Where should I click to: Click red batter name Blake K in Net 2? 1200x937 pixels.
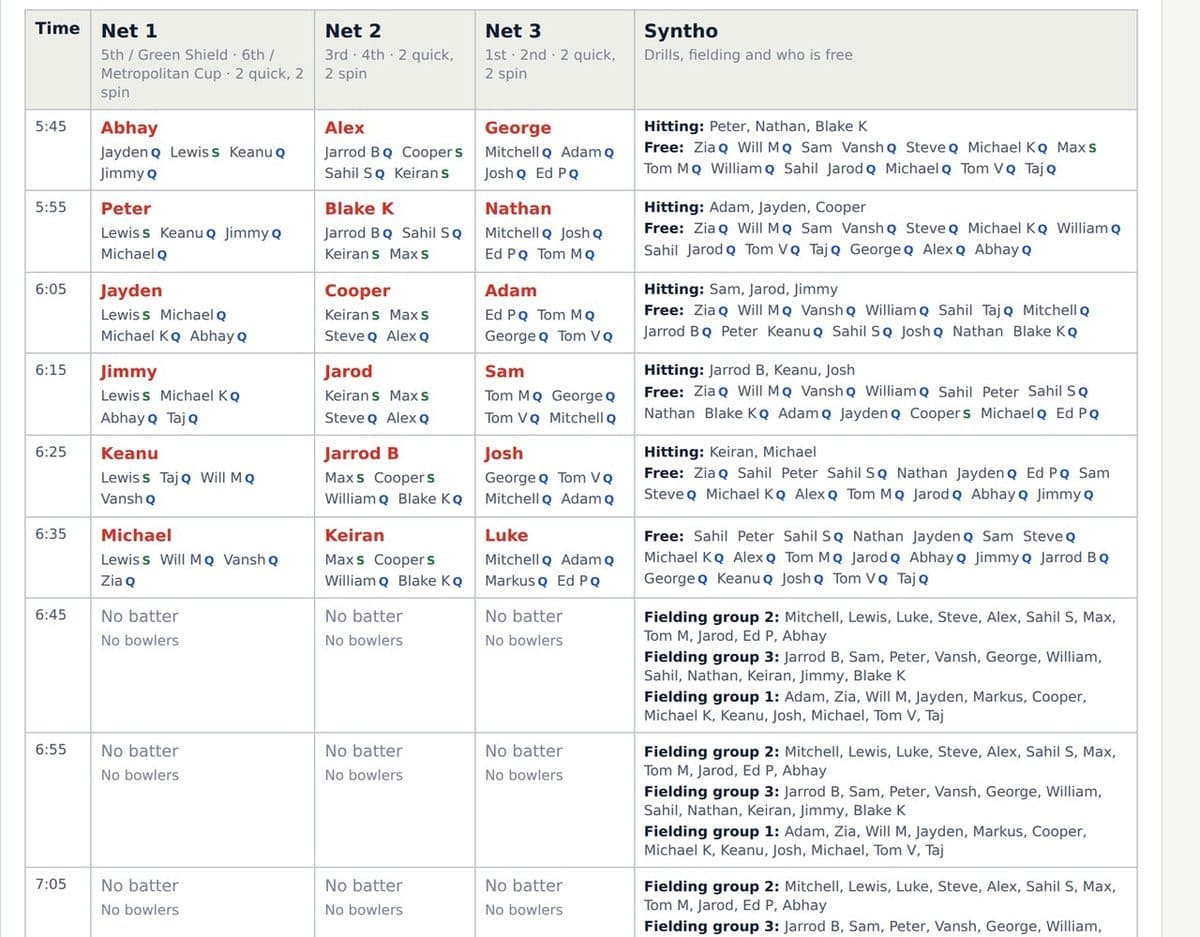[x=360, y=209]
